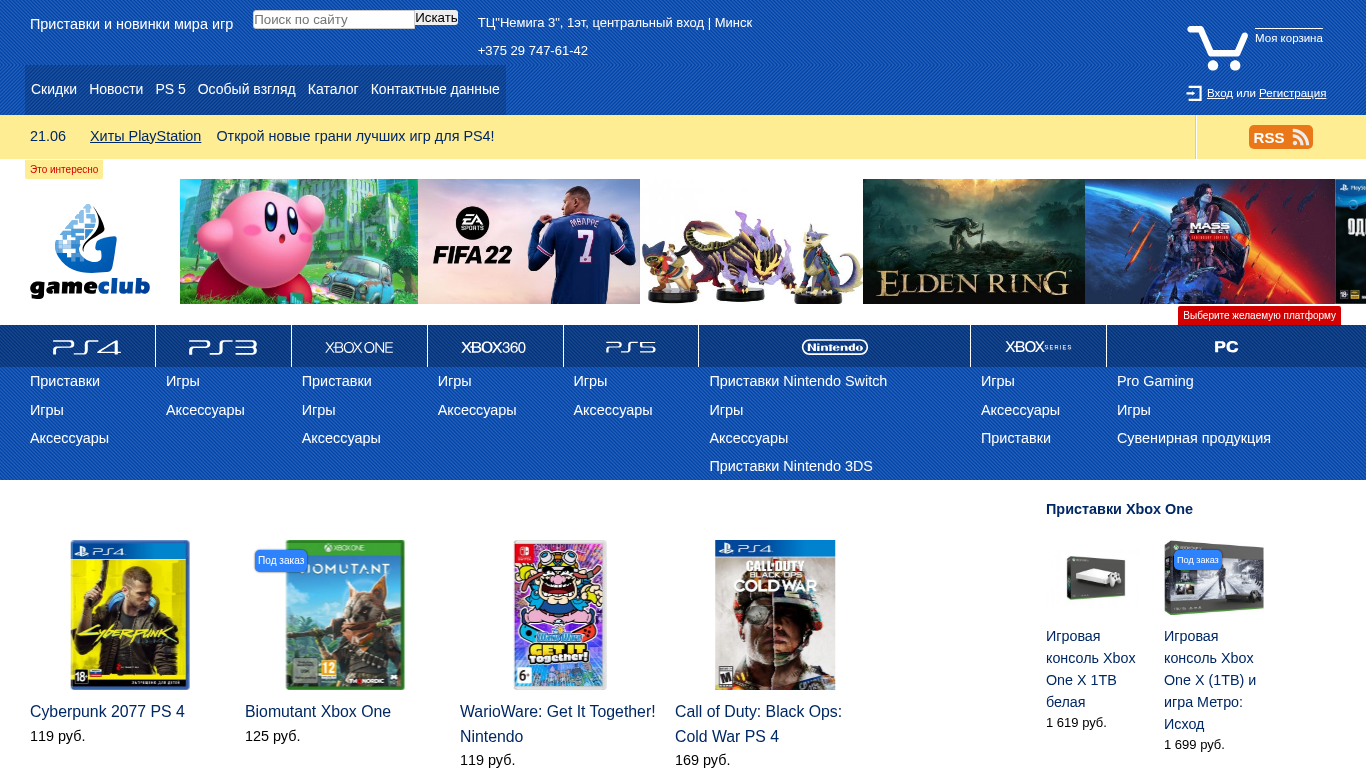The image size is (1366, 768).
Task: Choose the Xbox One platform logo
Action: tap(359, 347)
